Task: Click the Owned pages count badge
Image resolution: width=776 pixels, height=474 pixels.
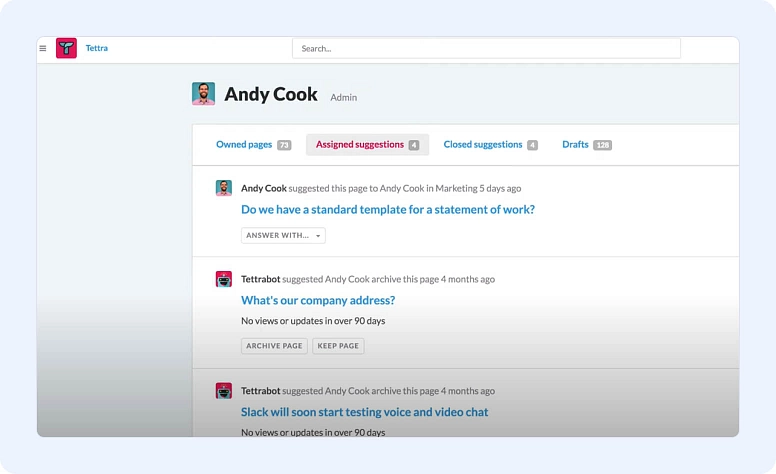Action: (284, 145)
